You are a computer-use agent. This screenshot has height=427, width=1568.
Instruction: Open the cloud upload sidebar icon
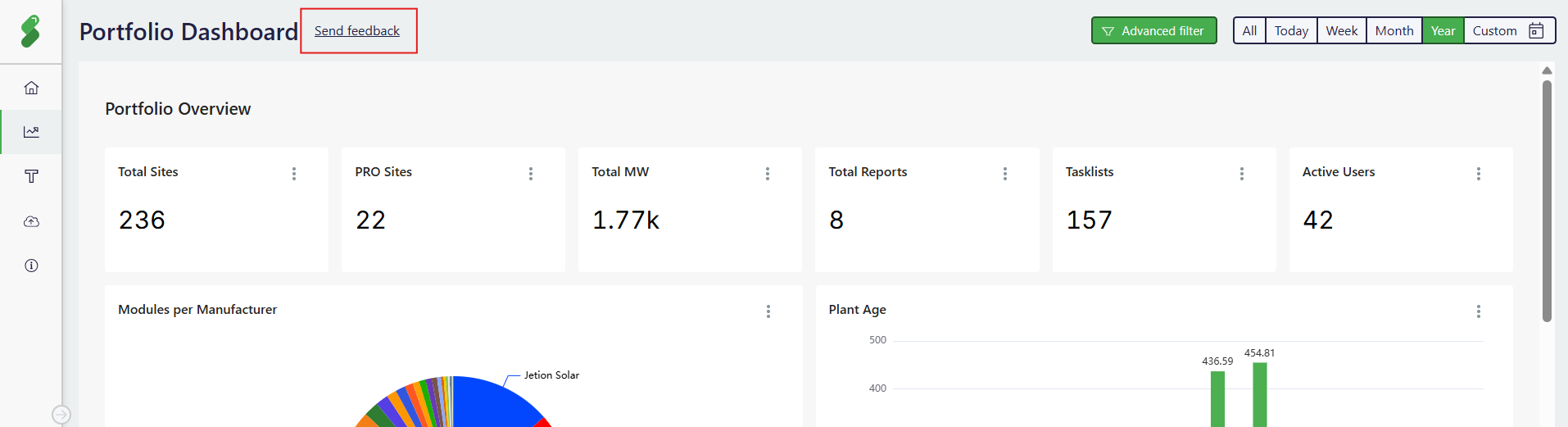[x=31, y=221]
